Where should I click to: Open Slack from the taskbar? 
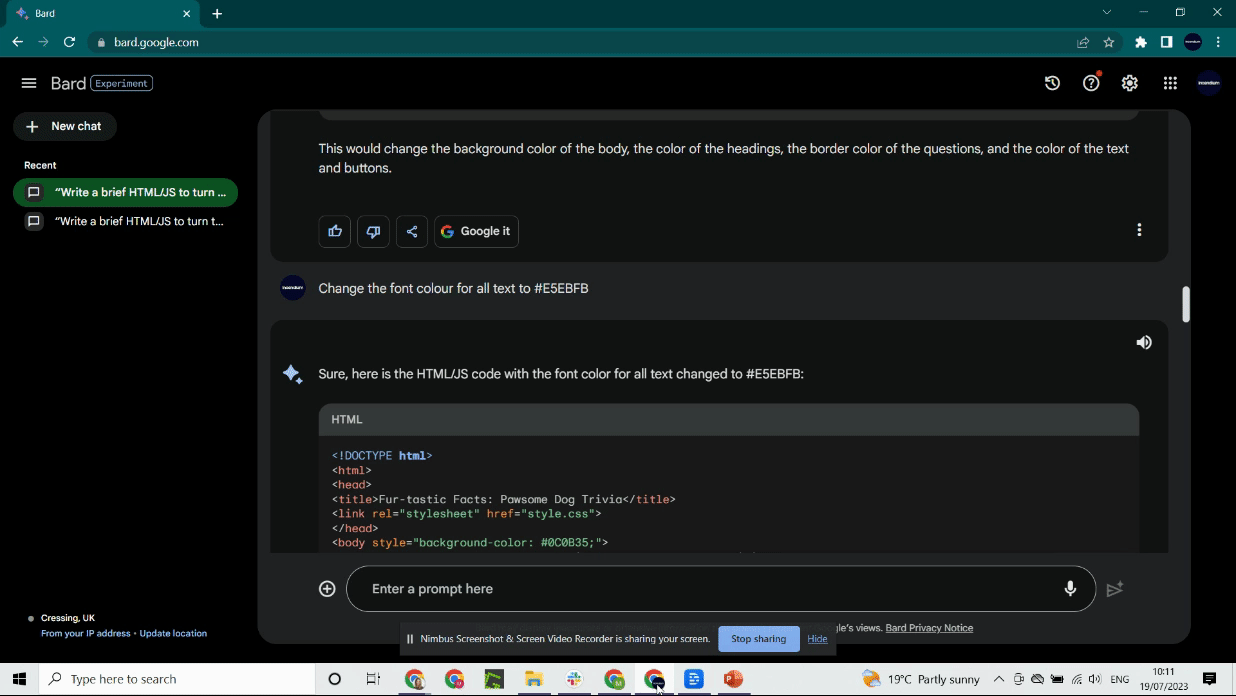[x=574, y=679]
